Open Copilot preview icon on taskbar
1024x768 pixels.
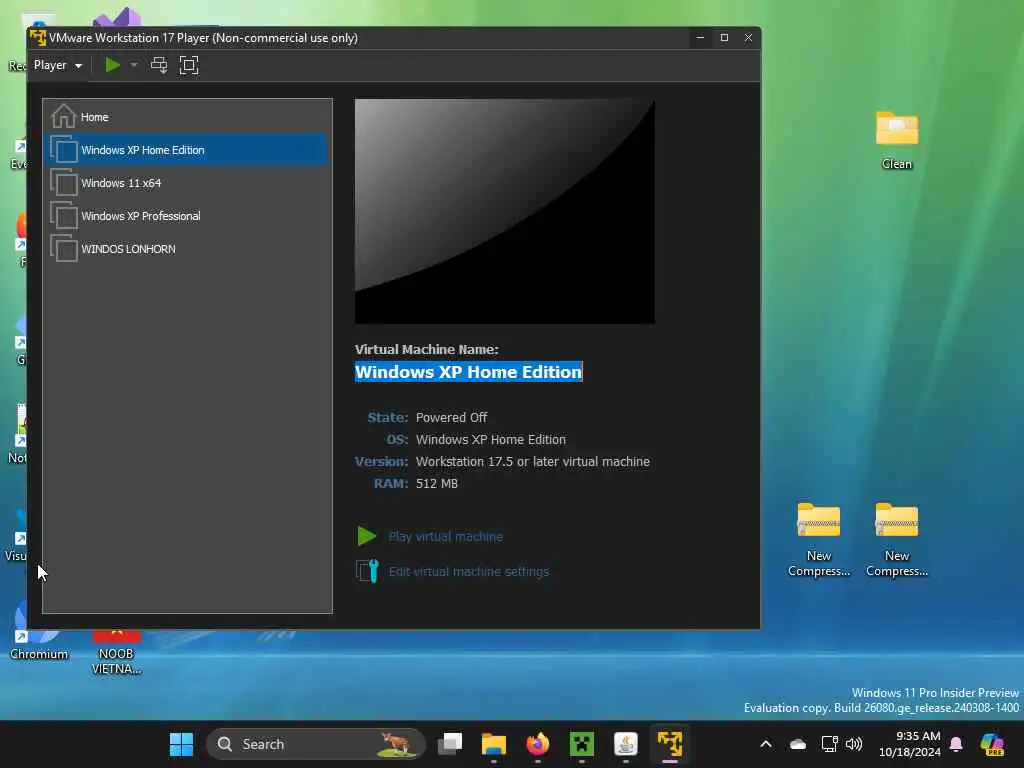click(x=992, y=744)
